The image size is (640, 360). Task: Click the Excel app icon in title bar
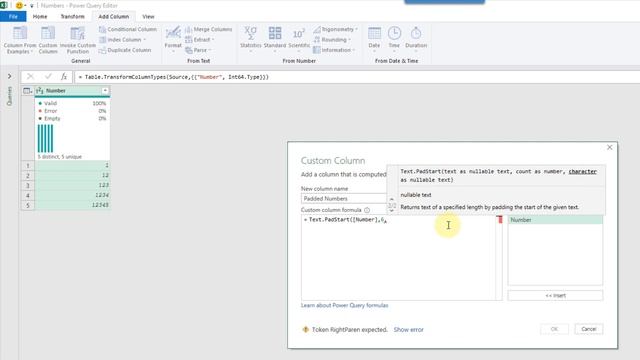click(4, 5)
